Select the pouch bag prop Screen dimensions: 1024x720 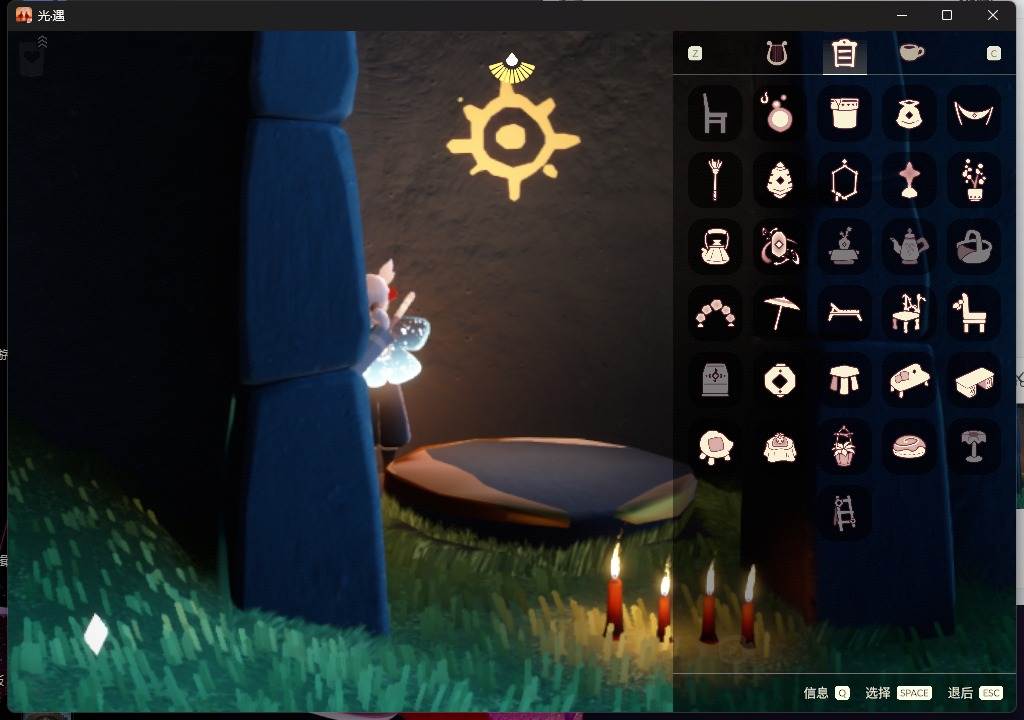click(908, 114)
